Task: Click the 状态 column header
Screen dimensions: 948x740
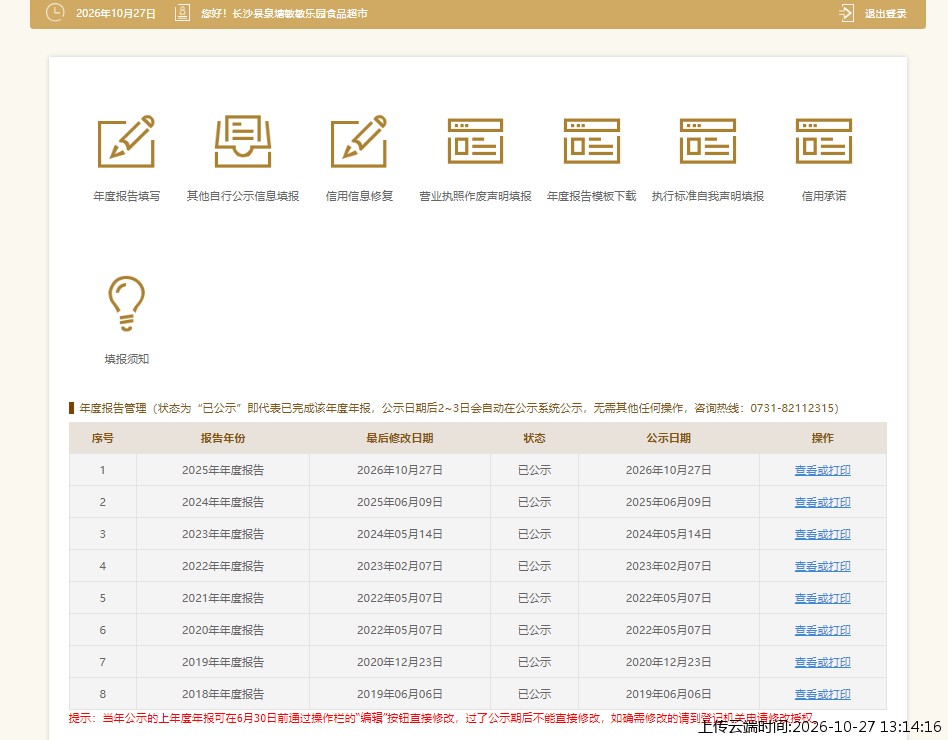Action: coord(534,438)
